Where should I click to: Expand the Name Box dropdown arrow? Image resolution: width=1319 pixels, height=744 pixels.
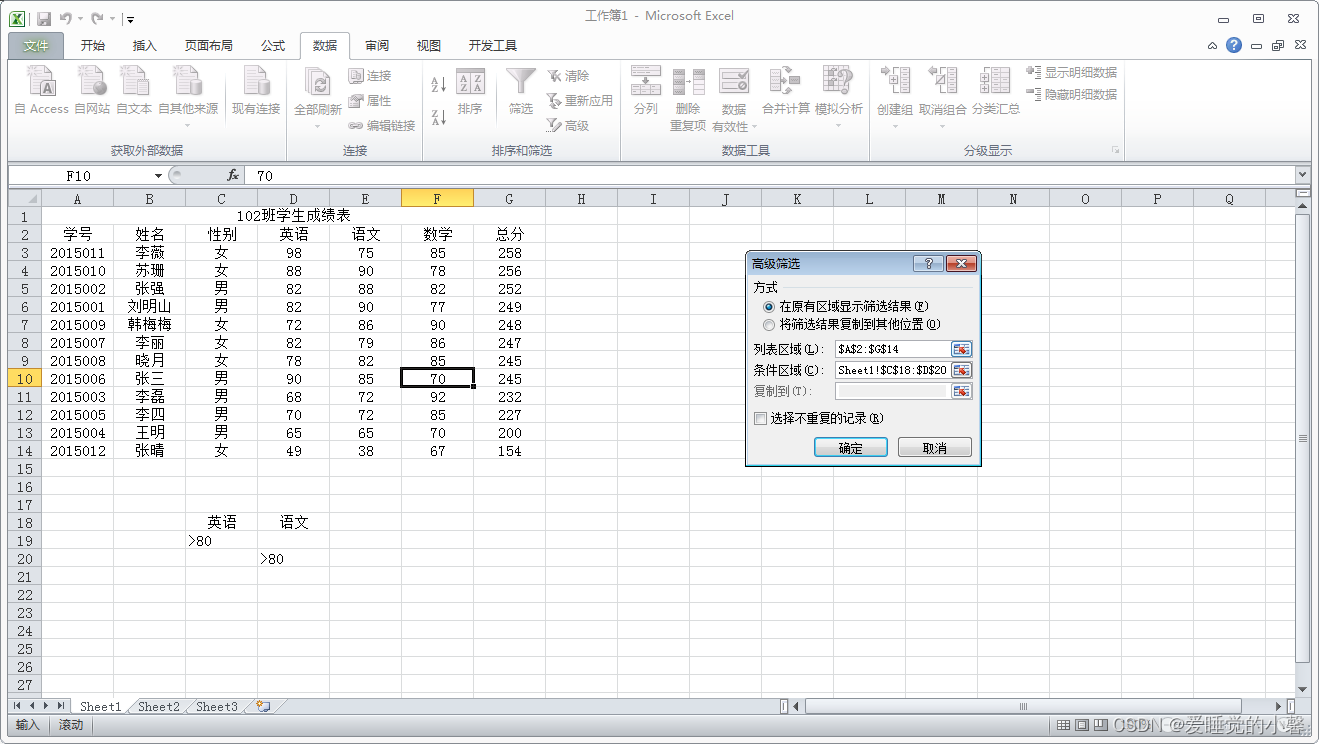(158, 176)
